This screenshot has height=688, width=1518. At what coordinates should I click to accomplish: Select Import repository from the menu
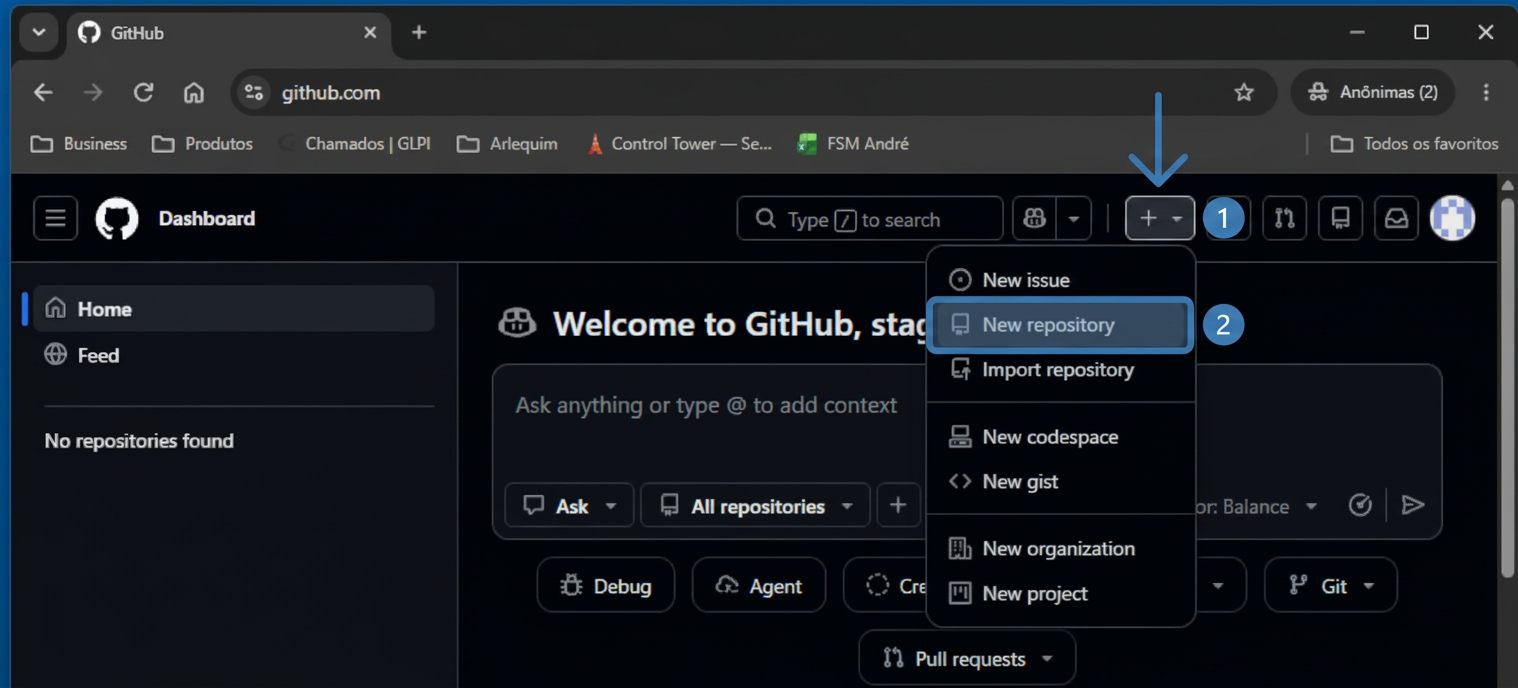click(1061, 369)
